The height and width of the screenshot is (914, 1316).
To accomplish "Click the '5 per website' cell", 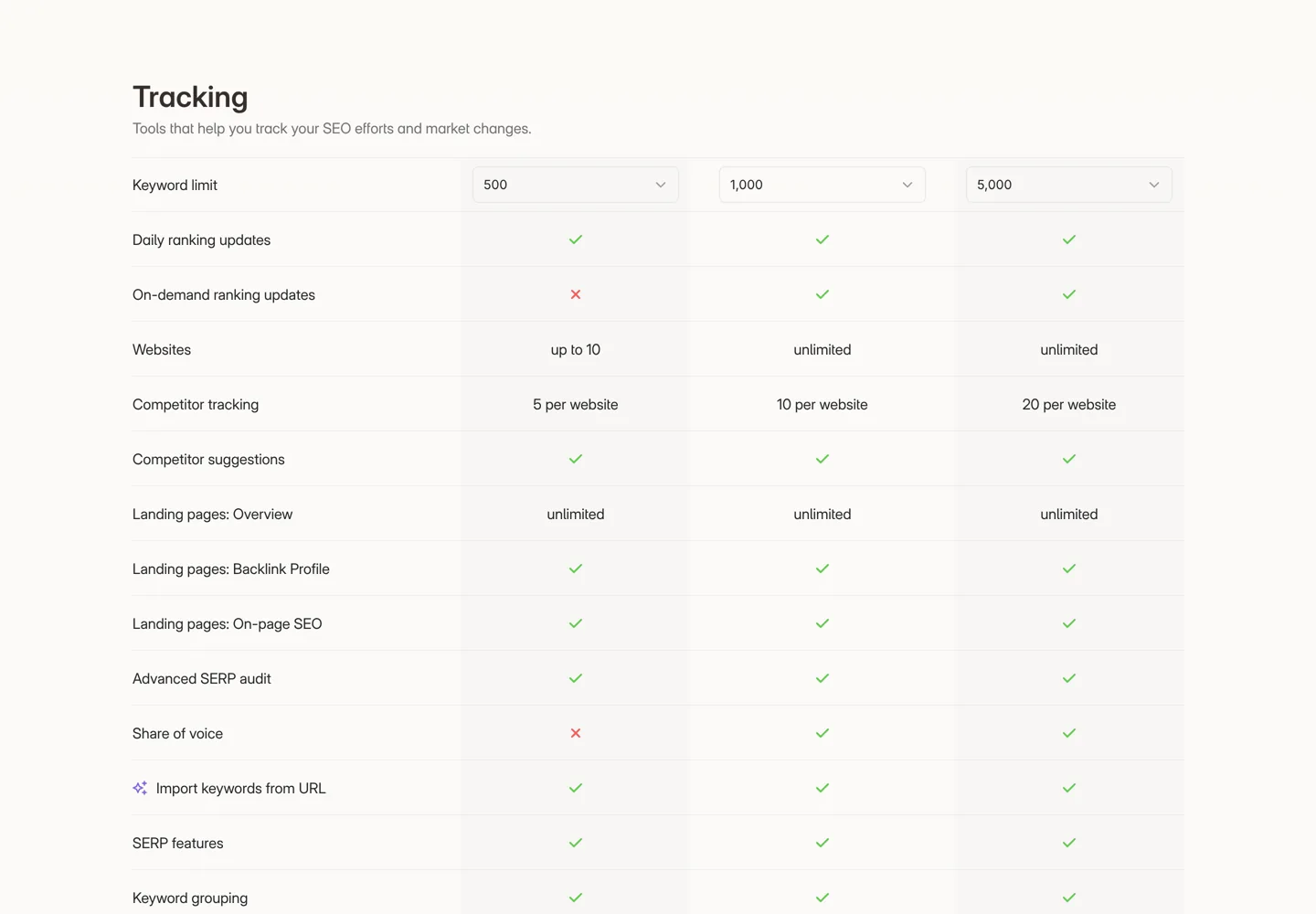I will click(x=576, y=404).
